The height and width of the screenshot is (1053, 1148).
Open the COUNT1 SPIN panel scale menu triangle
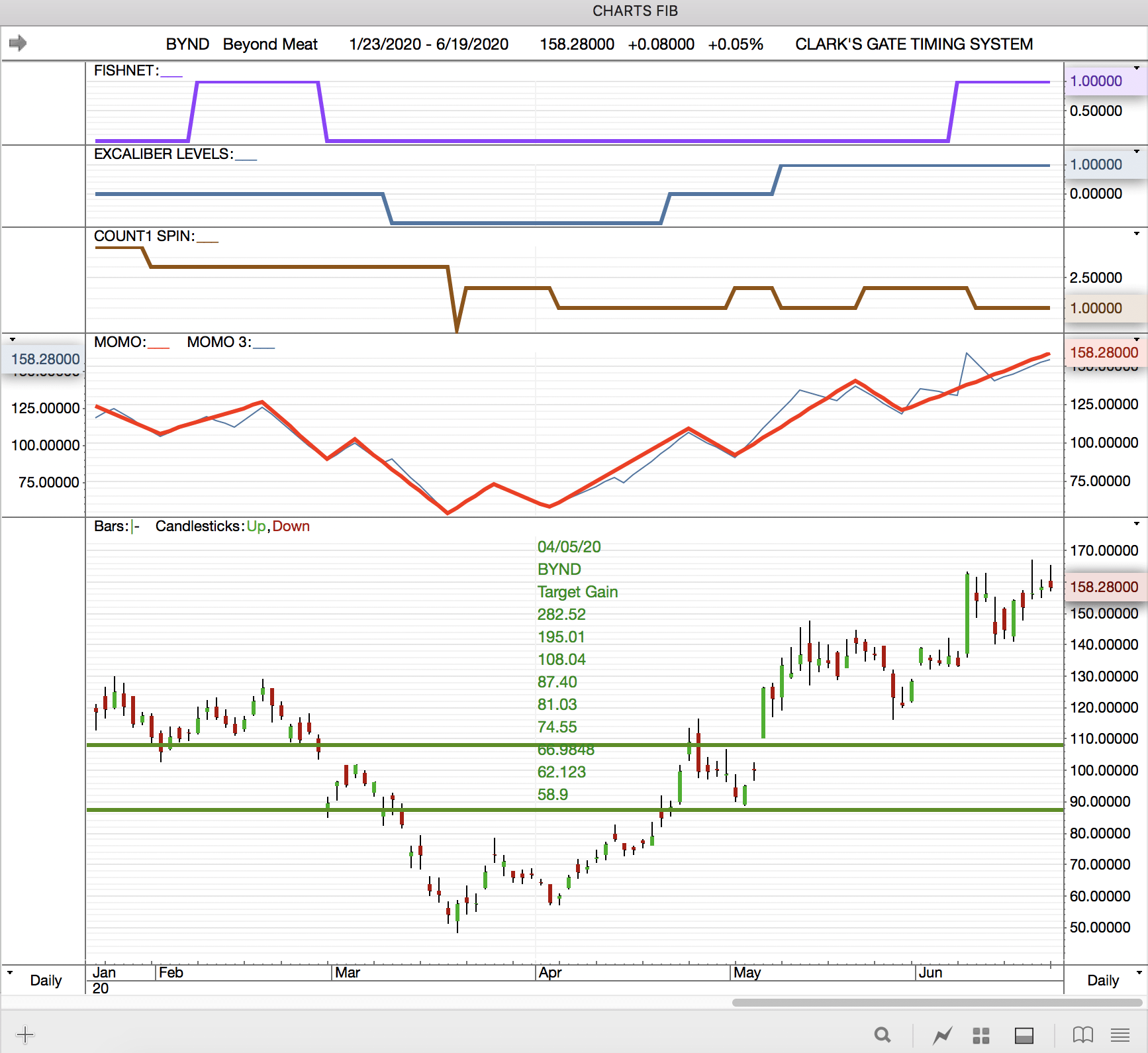pyautogui.click(x=1137, y=234)
